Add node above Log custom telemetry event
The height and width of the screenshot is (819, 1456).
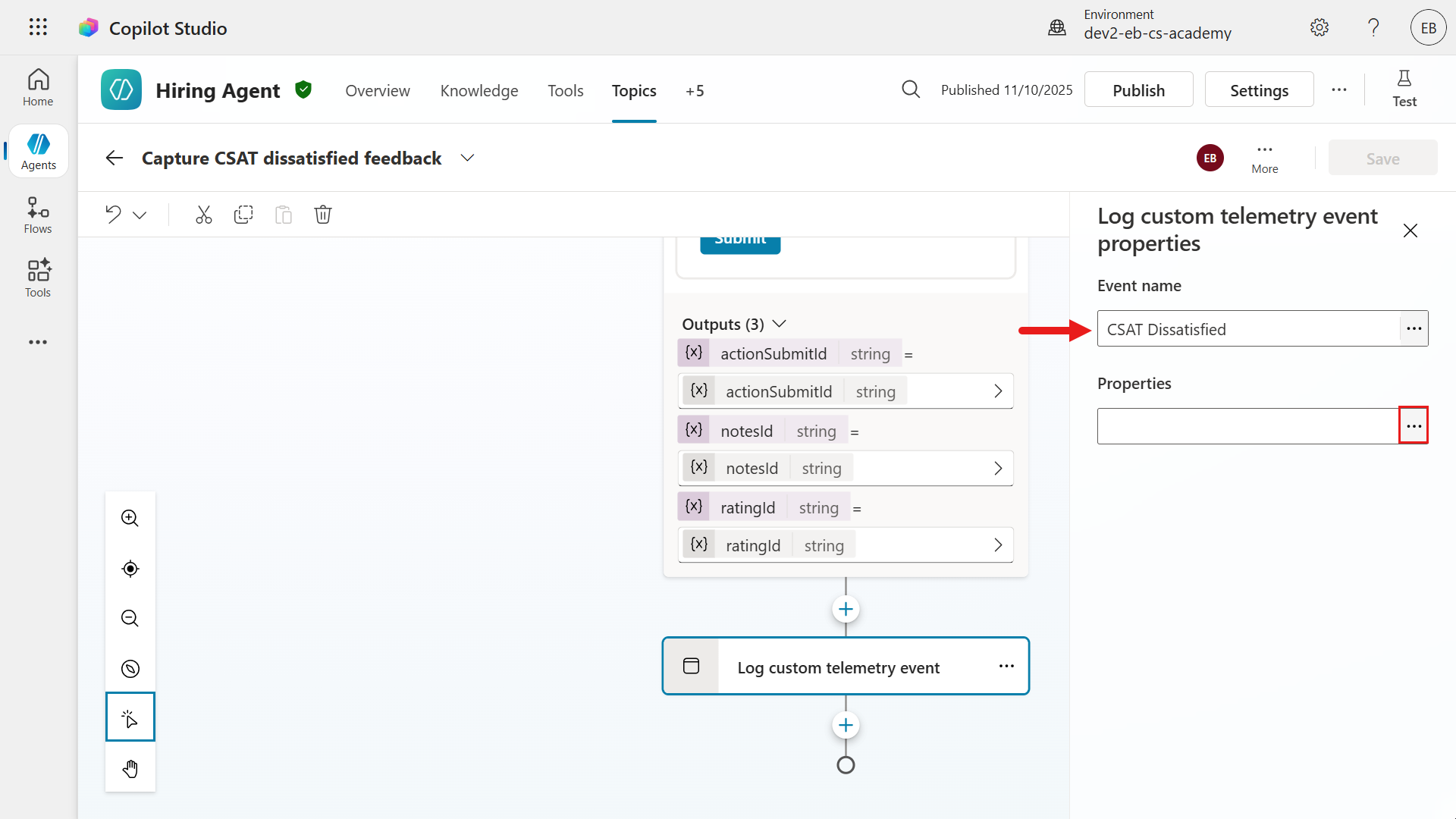[x=846, y=609]
